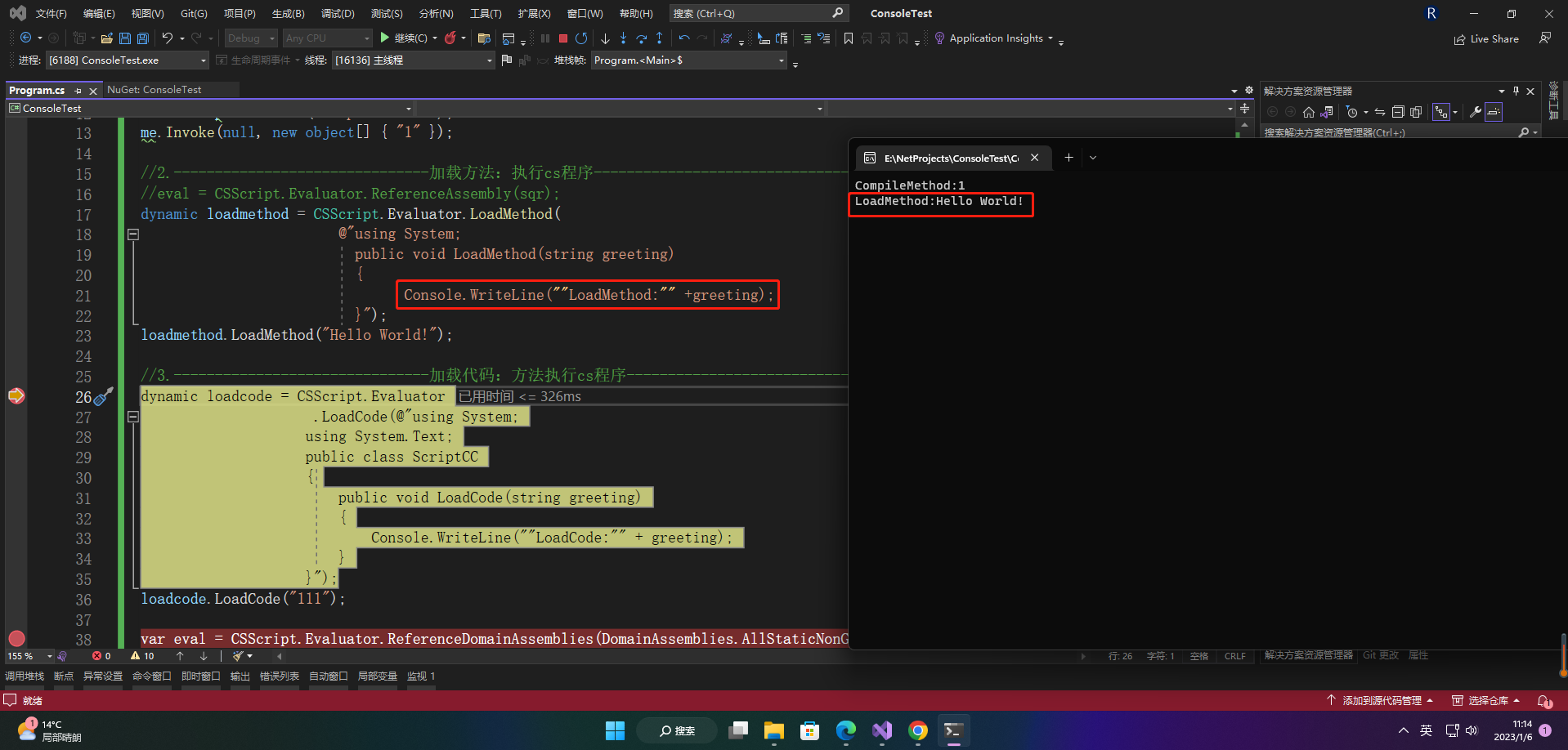The width and height of the screenshot is (1568, 750).
Task: Toggle a bookmark with the bookmark icon
Action: click(849, 38)
